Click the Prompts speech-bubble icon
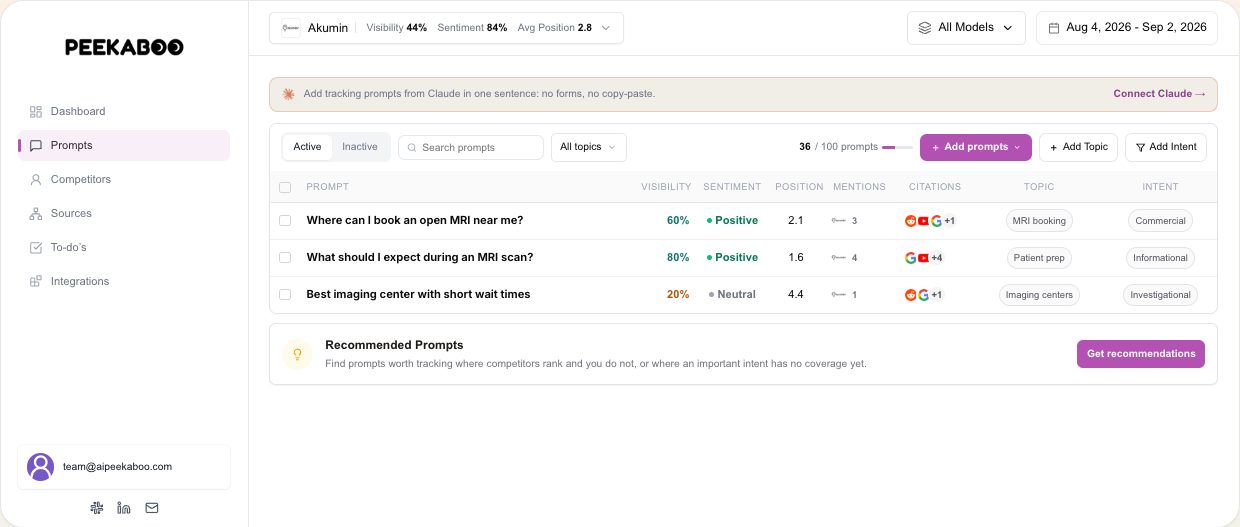This screenshot has width=1240, height=527. tap(36, 145)
